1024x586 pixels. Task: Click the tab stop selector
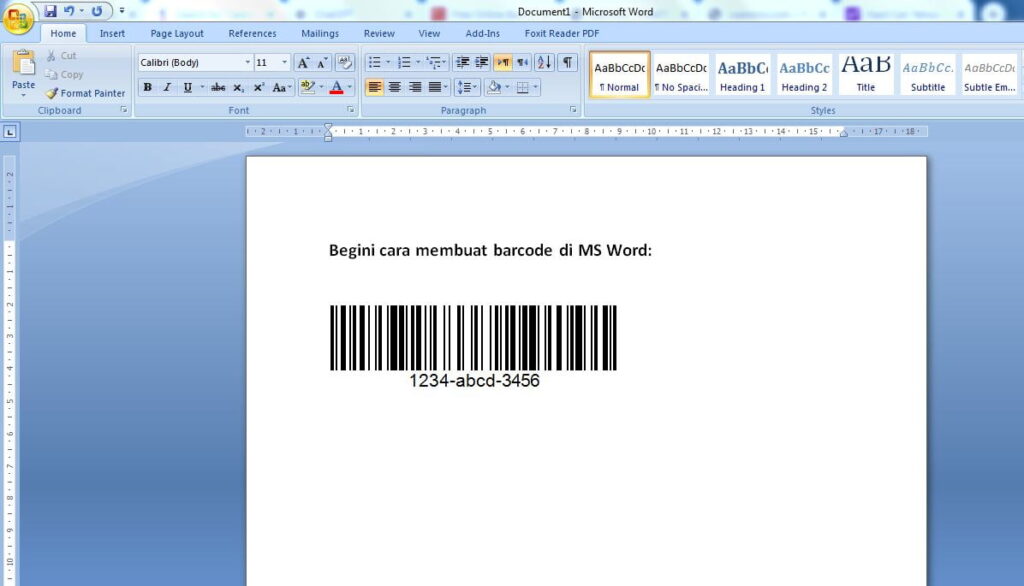point(10,132)
